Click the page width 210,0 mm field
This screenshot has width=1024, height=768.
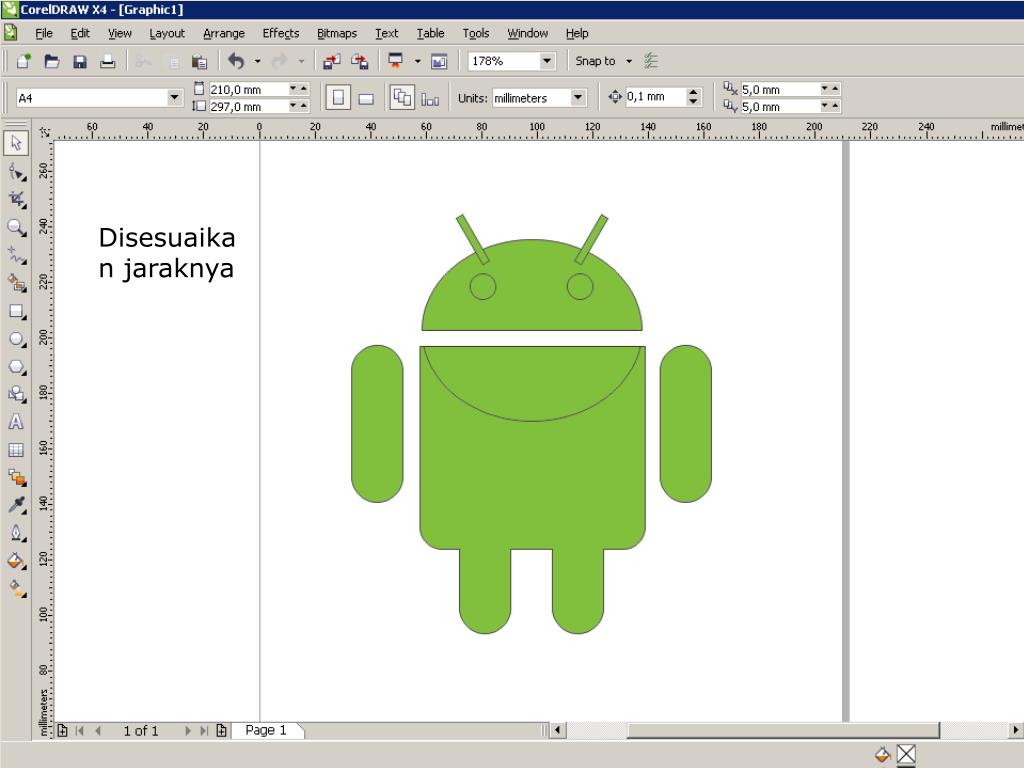(248, 89)
